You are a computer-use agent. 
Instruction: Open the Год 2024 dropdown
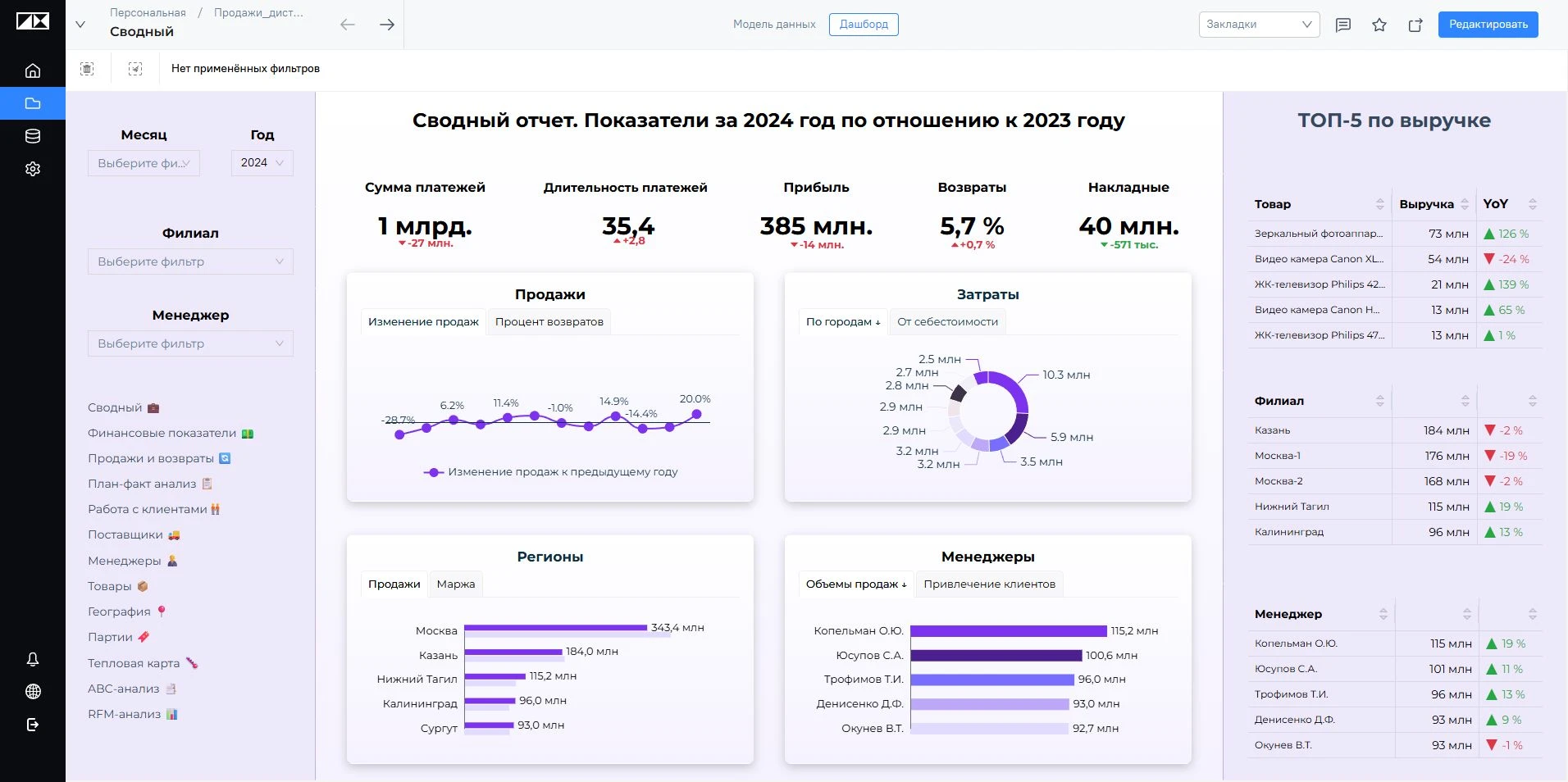coord(262,163)
